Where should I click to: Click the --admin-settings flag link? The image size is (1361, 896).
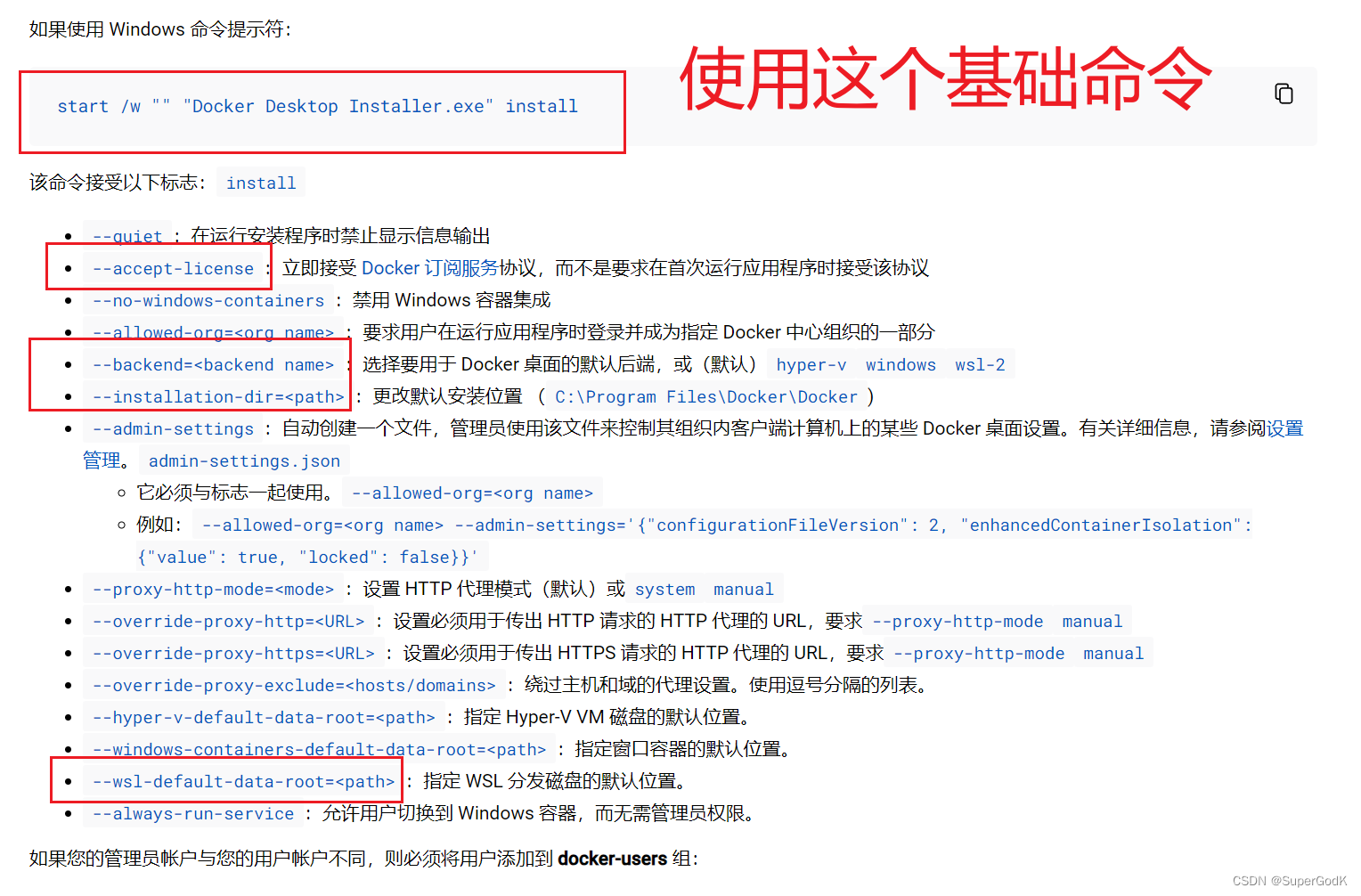tap(172, 428)
